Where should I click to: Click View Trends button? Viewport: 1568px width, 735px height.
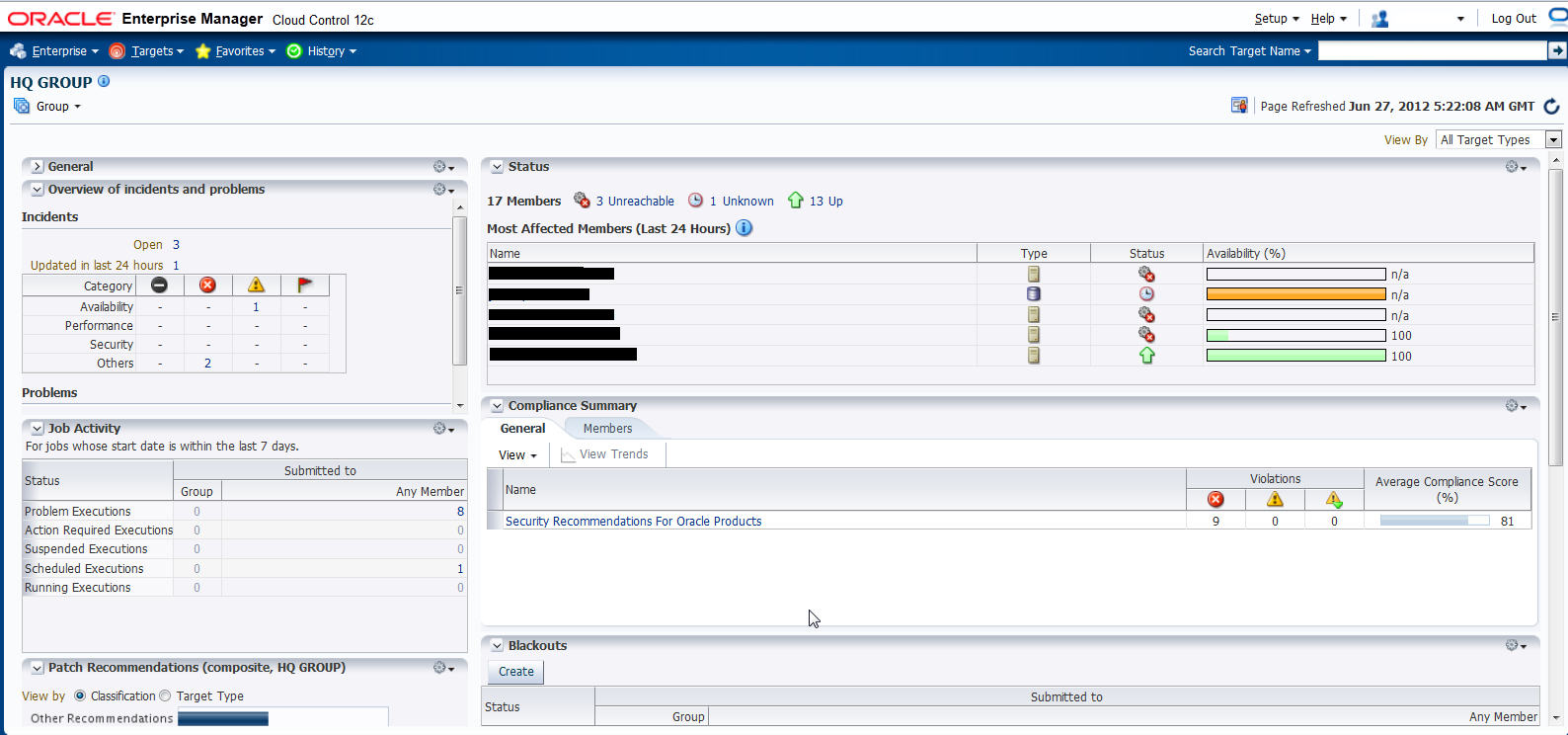(x=604, y=454)
